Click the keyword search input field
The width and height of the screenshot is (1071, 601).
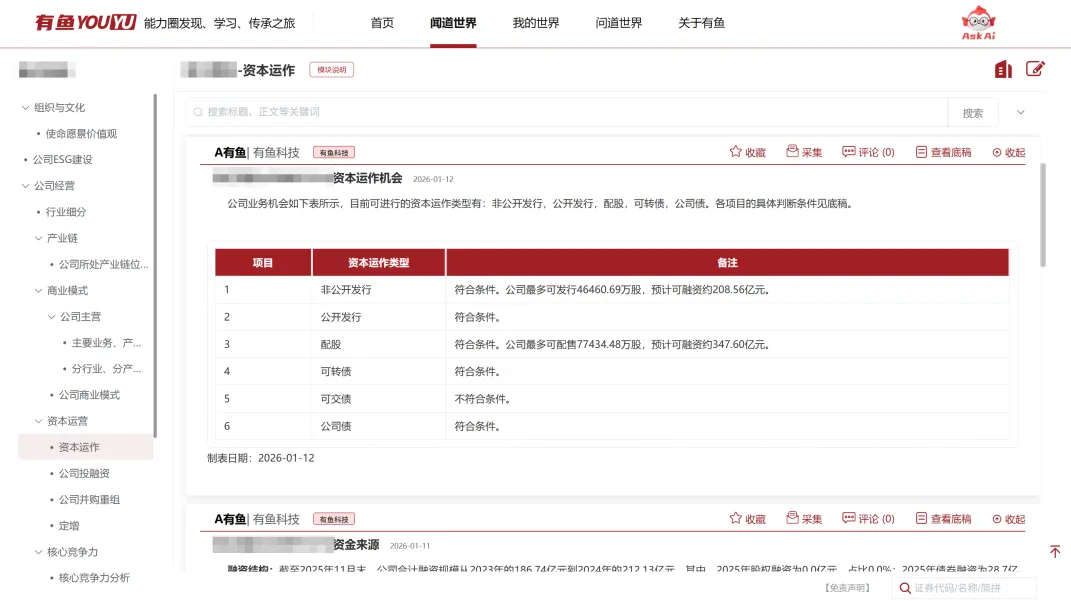coord(567,112)
